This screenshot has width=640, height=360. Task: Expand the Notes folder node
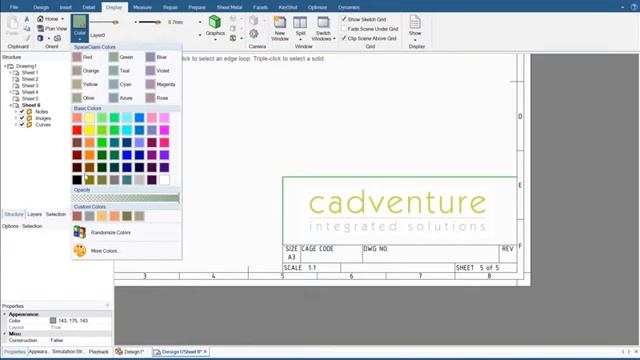16,111
